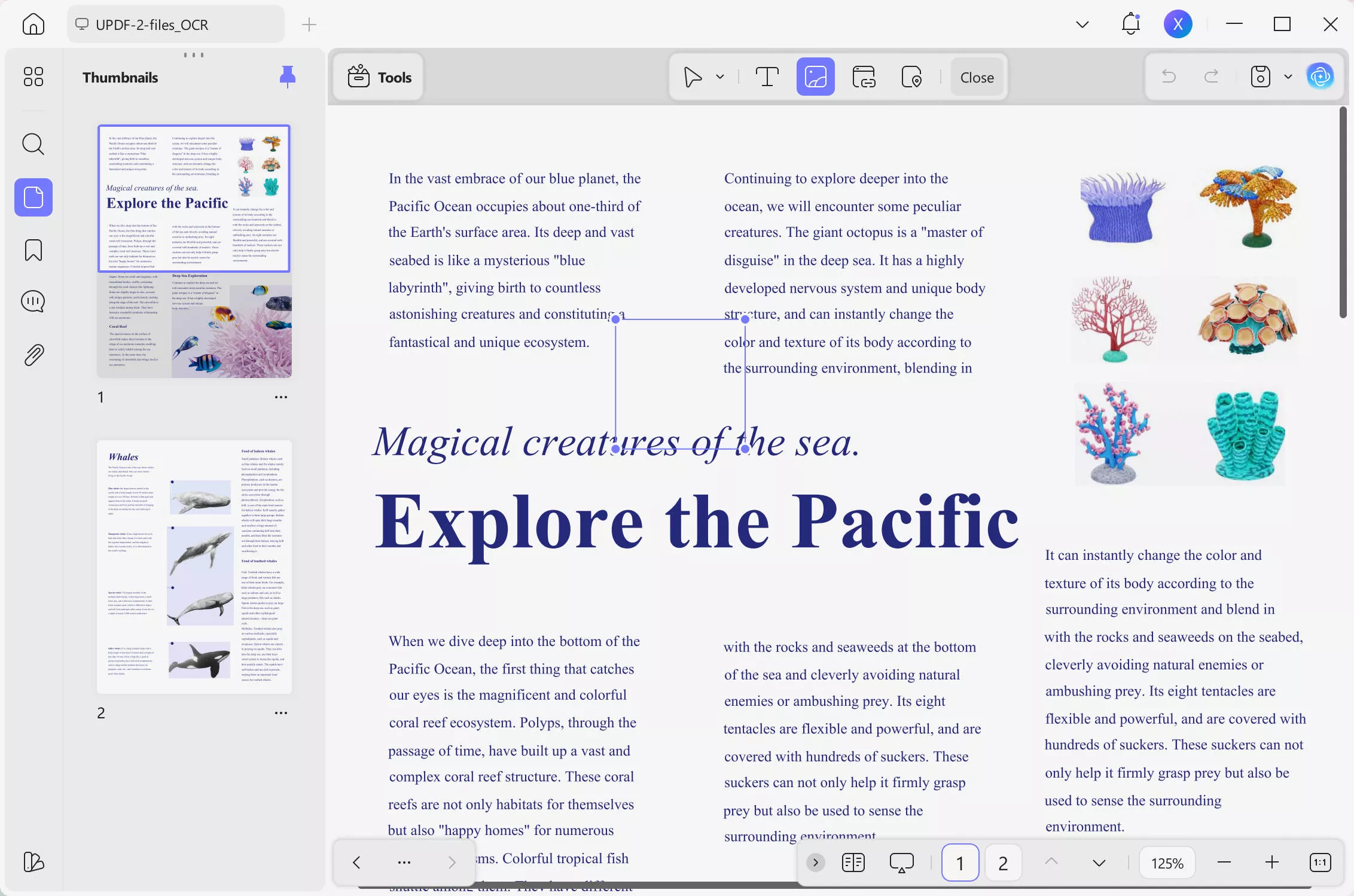Expand the select tool dropdown arrow

click(x=720, y=77)
